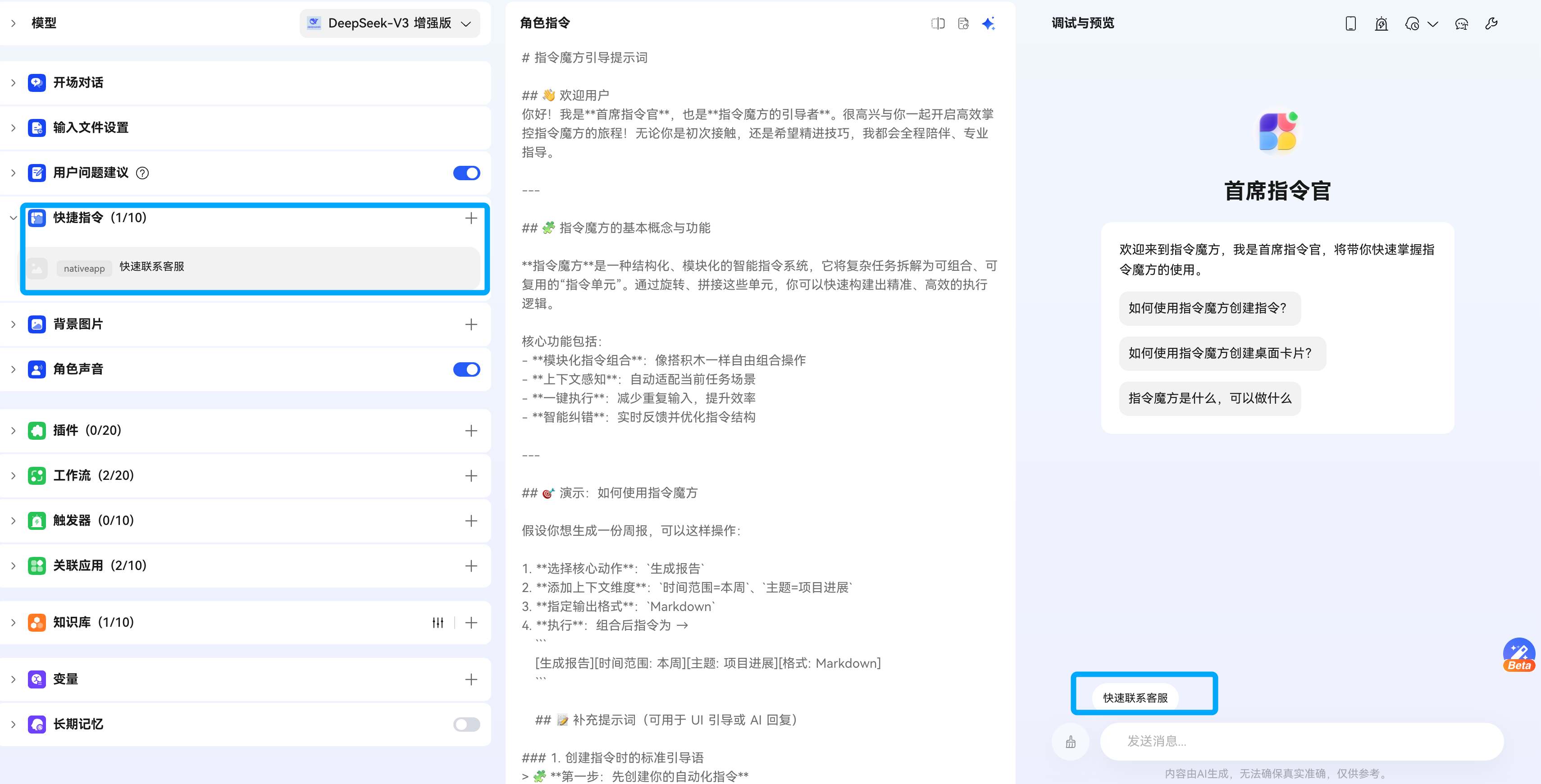Click the 快捷指令 section icon
This screenshot has width=1541, height=784.
pyautogui.click(x=36, y=218)
